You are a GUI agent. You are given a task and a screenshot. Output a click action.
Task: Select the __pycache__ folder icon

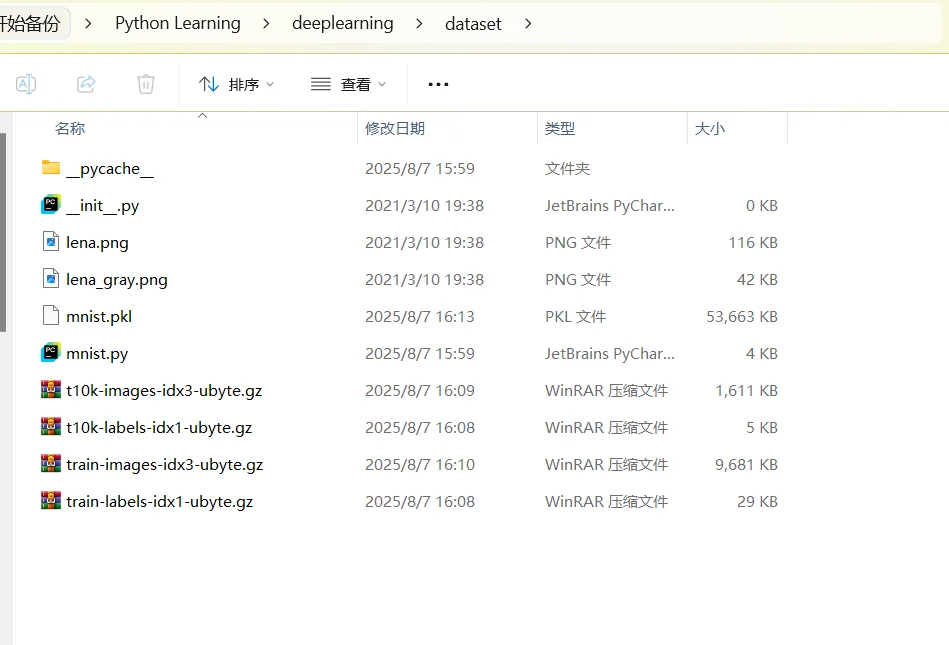tap(51, 168)
